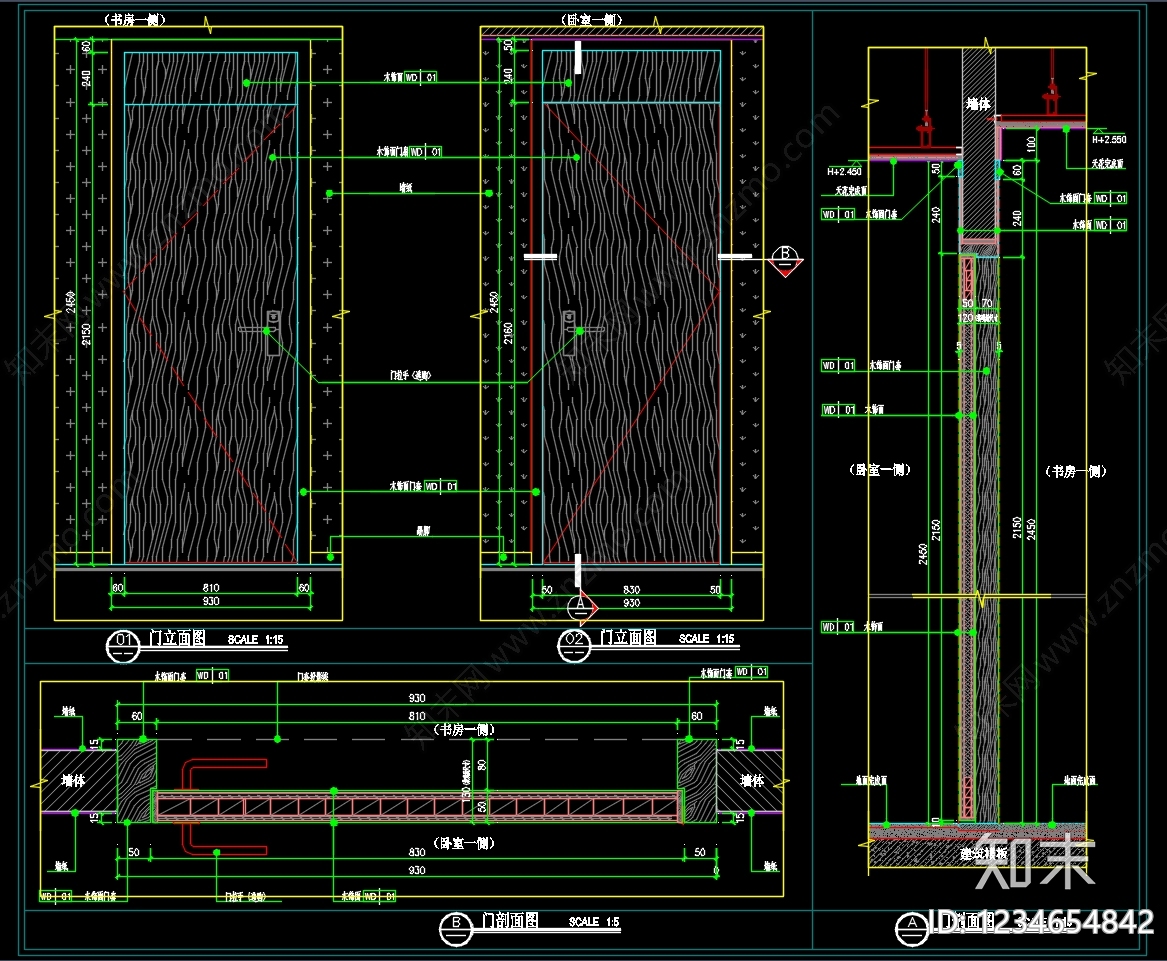Click SCALE 1:15 under elevation 01

255,639
